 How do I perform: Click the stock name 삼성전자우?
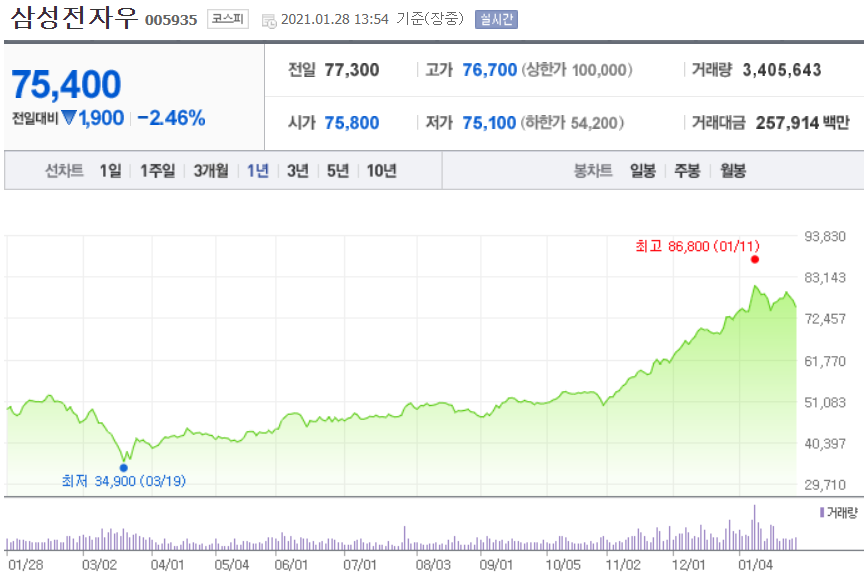point(74,17)
